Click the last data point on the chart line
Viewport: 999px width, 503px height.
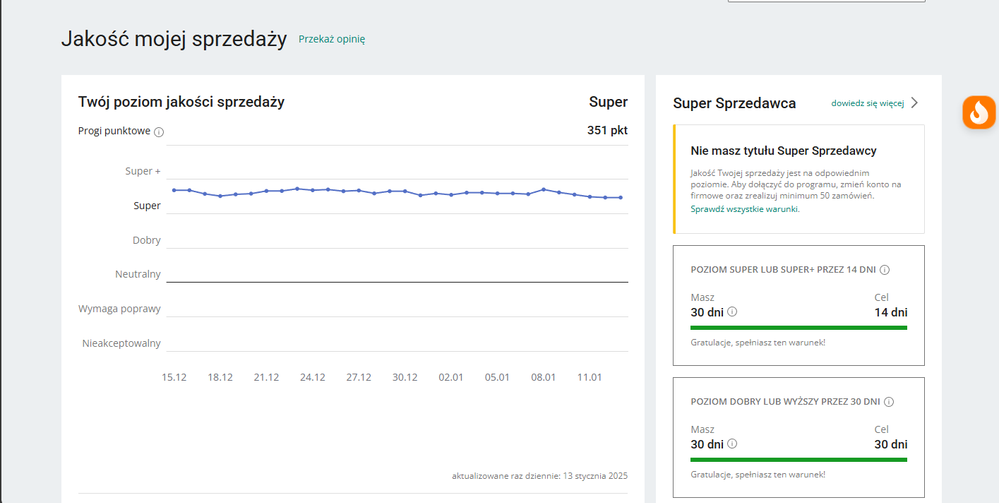(621, 198)
